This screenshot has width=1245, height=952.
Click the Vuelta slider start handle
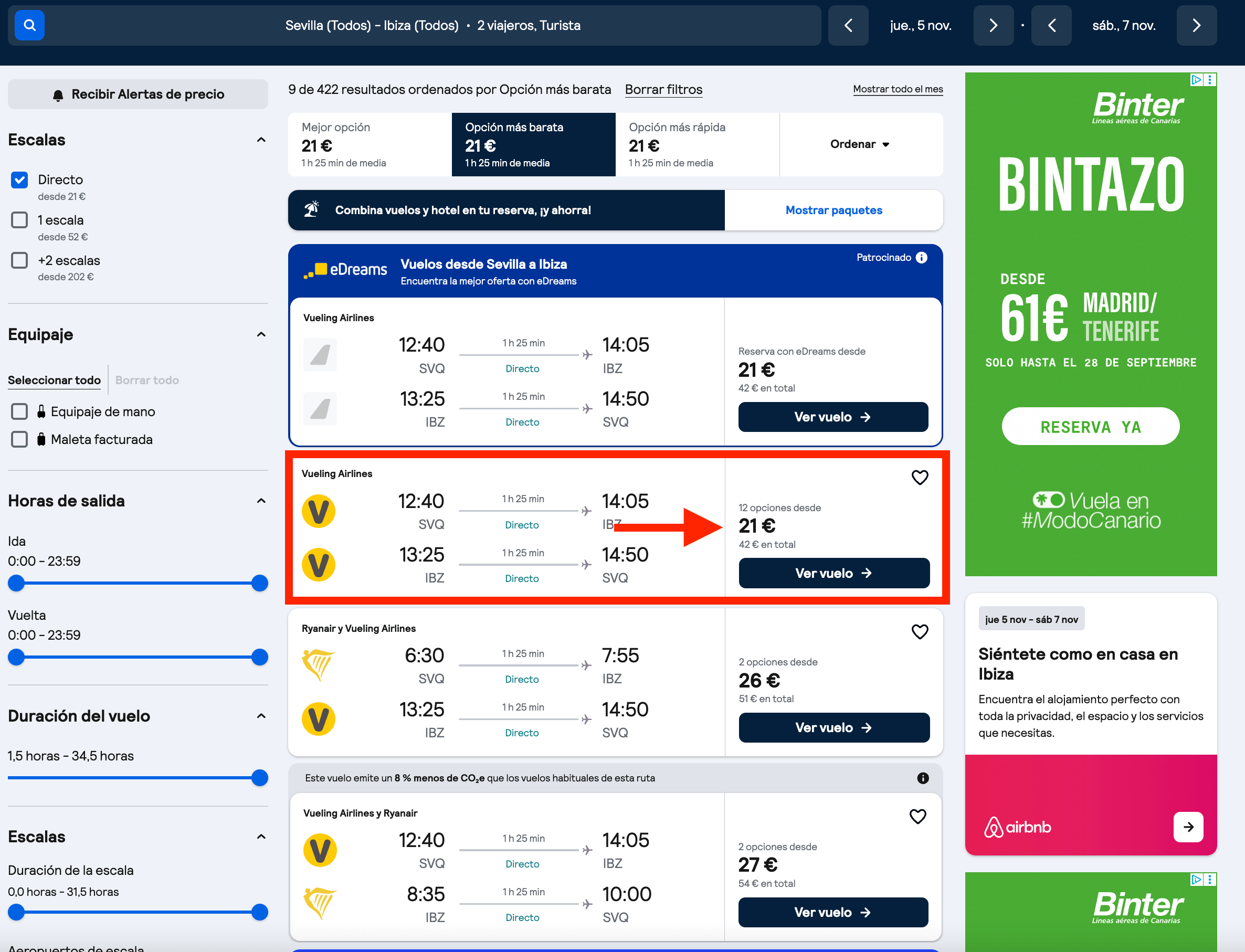coord(16,658)
